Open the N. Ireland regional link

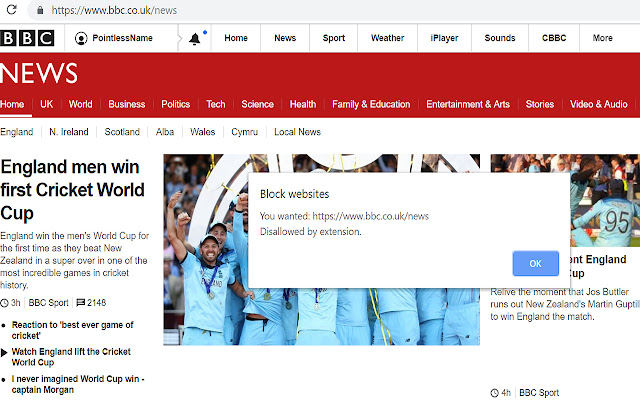pos(69,132)
